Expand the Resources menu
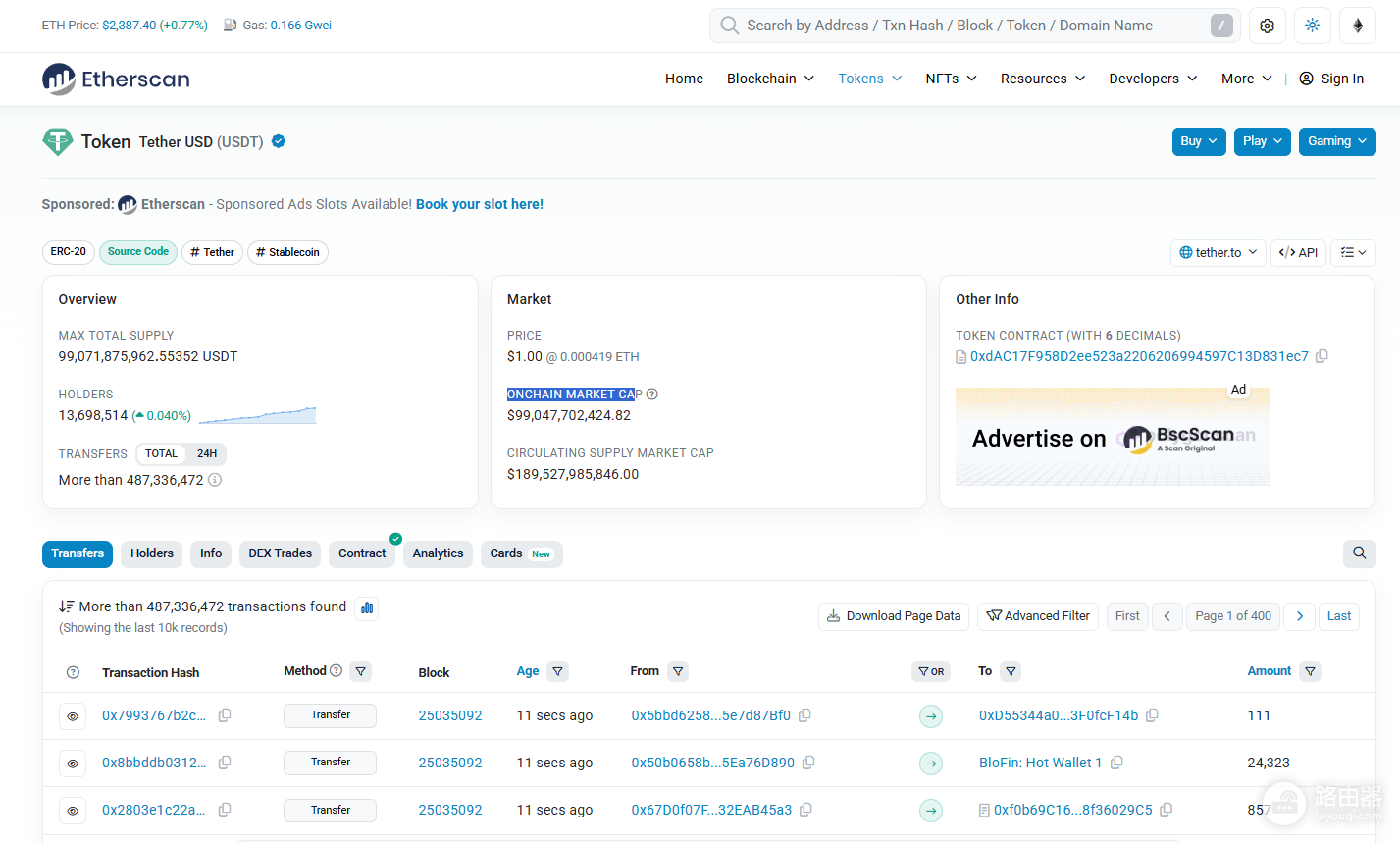Image resolution: width=1400 pixels, height=843 pixels. pyautogui.click(x=1043, y=79)
